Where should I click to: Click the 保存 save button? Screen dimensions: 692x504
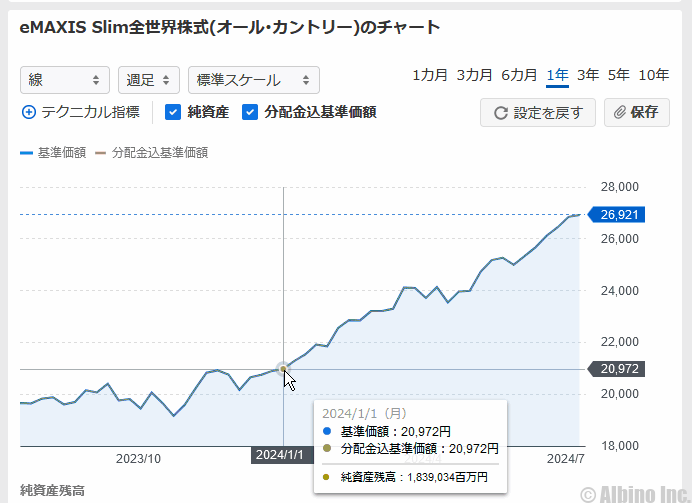(636, 113)
